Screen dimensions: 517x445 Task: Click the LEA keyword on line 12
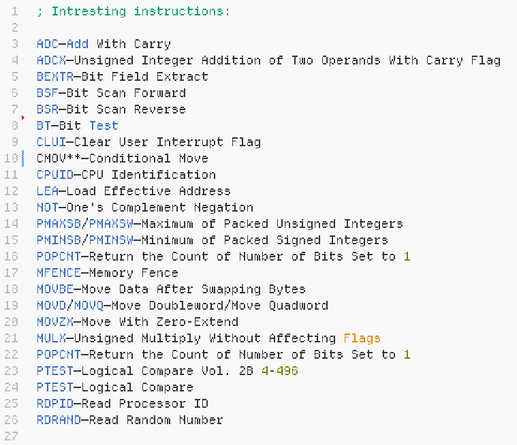(48, 191)
